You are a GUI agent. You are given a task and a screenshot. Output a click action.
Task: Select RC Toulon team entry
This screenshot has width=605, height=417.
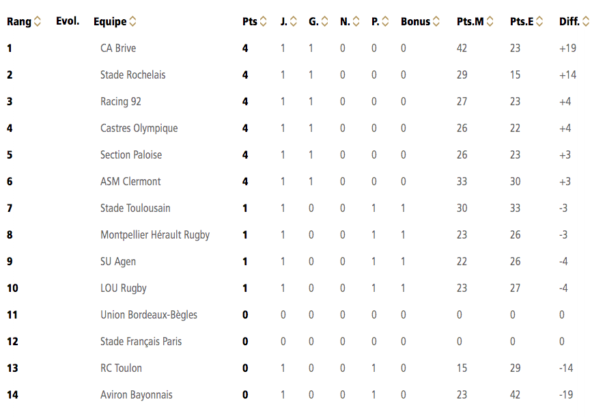(x=121, y=368)
